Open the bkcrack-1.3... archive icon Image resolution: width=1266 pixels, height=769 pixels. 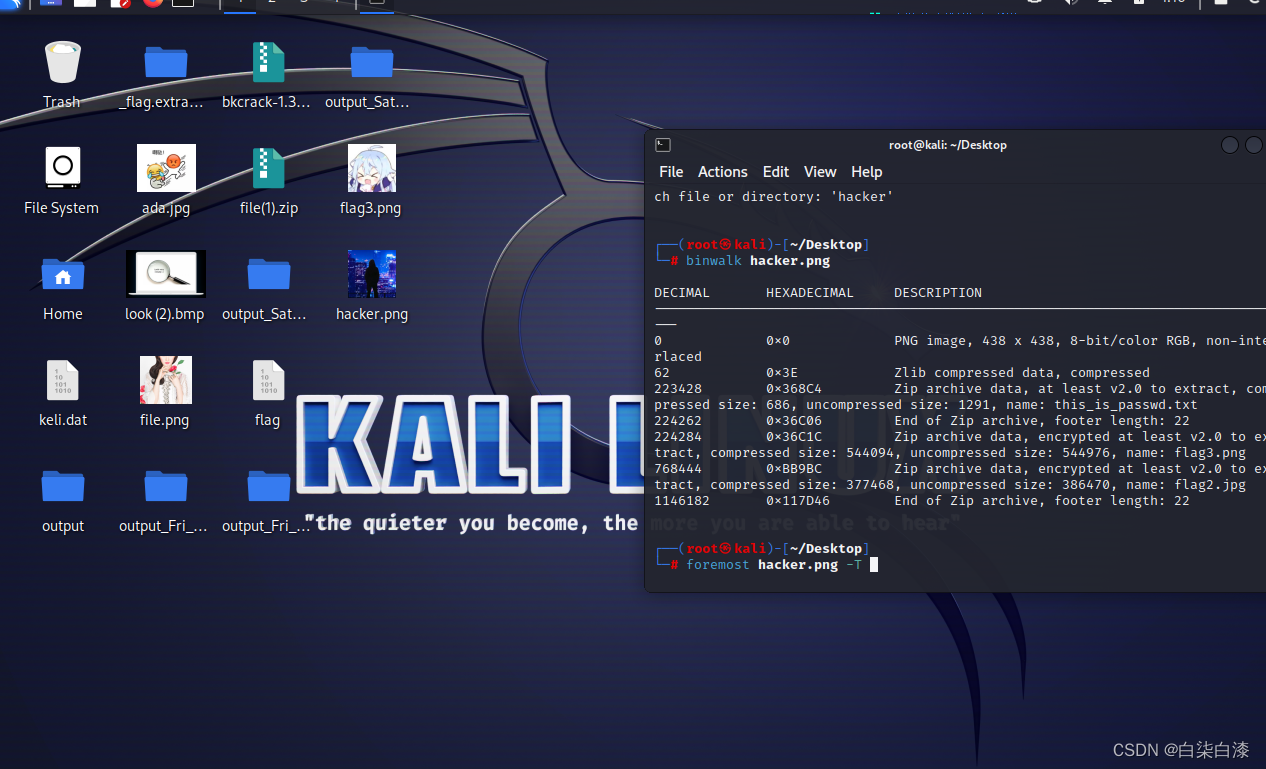point(268,64)
